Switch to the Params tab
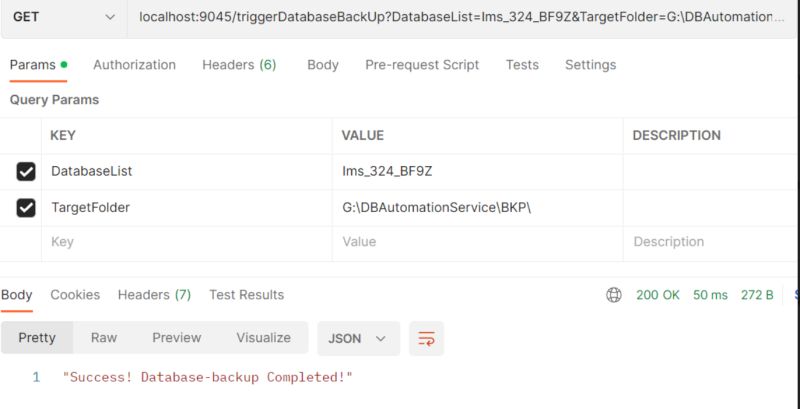 38,65
